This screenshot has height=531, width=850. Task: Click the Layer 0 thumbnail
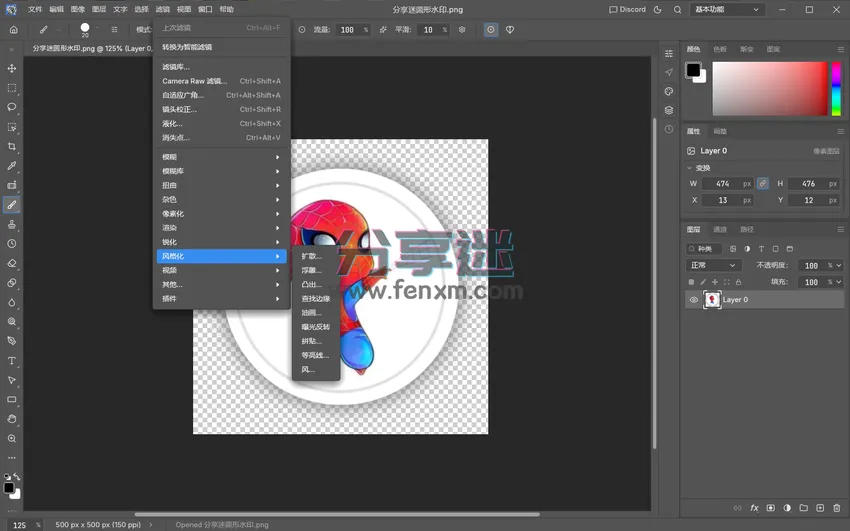tap(712, 300)
